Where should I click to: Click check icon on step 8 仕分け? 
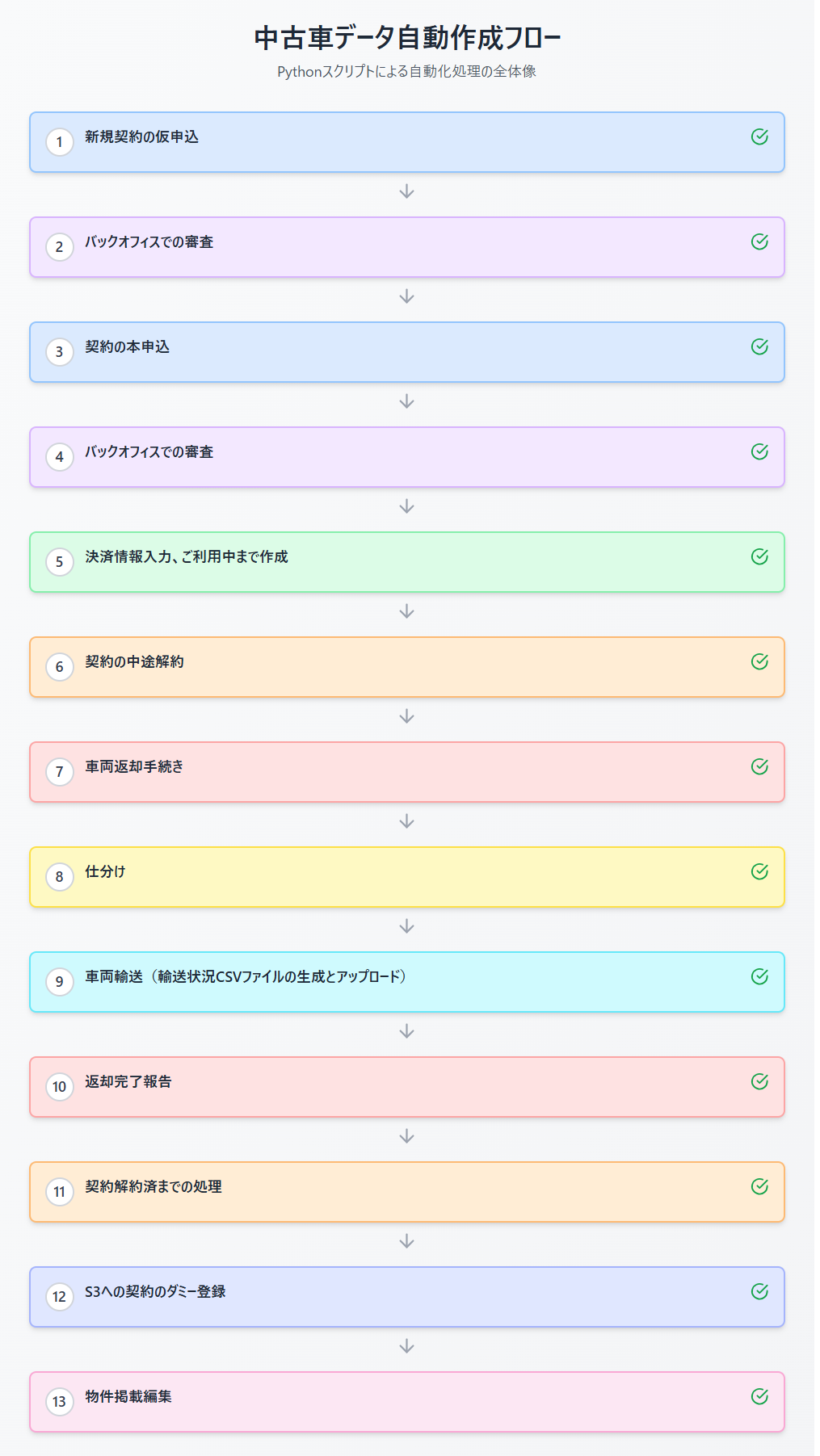coord(759,871)
